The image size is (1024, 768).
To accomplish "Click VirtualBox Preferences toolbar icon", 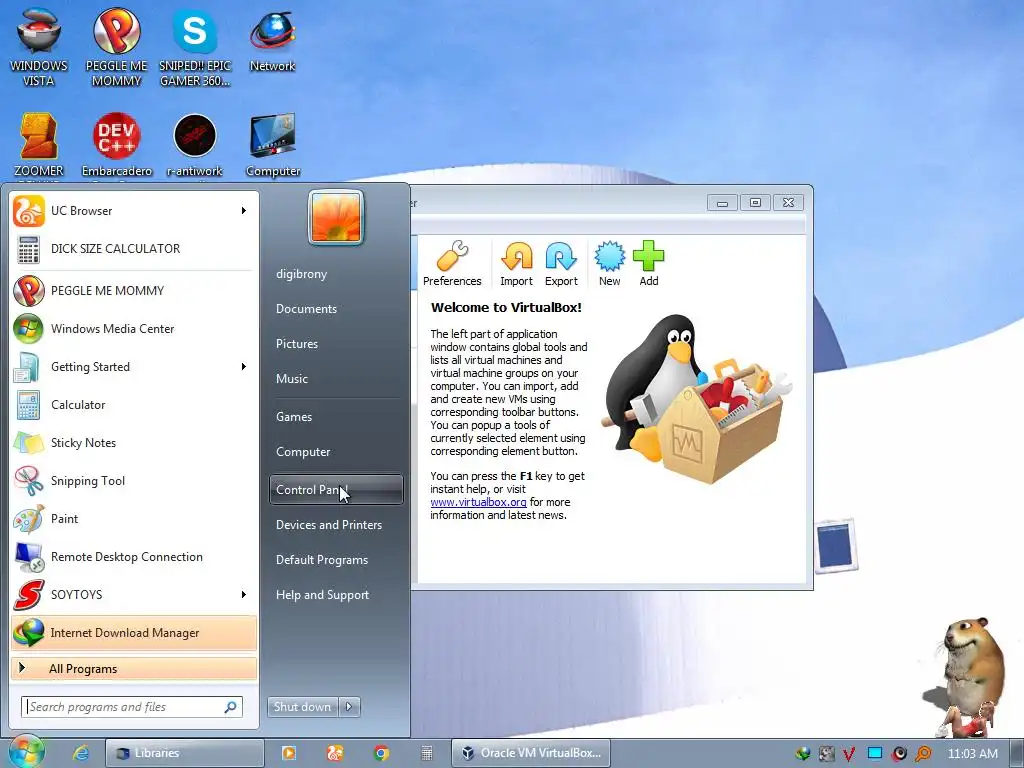I will pyautogui.click(x=452, y=263).
